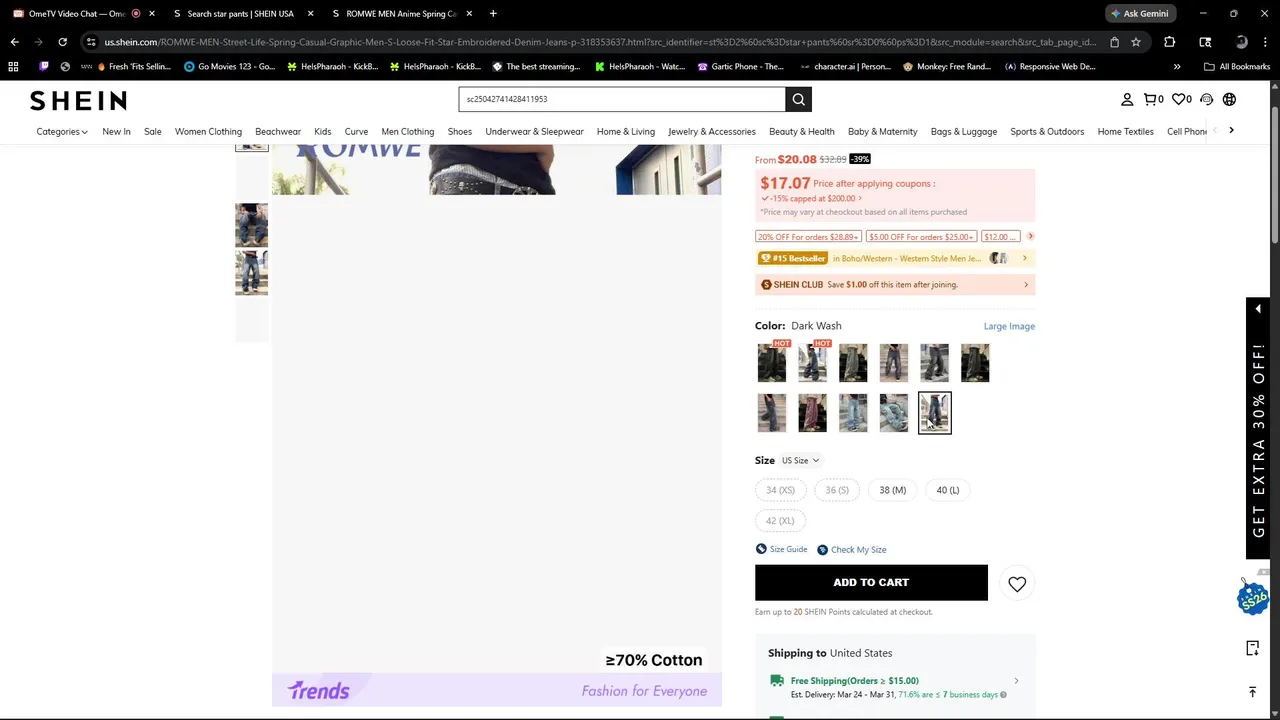Open the Home & Living menu
The width and height of the screenshot is (1280, 720).
pyautogui.click(x=626, y=131)
